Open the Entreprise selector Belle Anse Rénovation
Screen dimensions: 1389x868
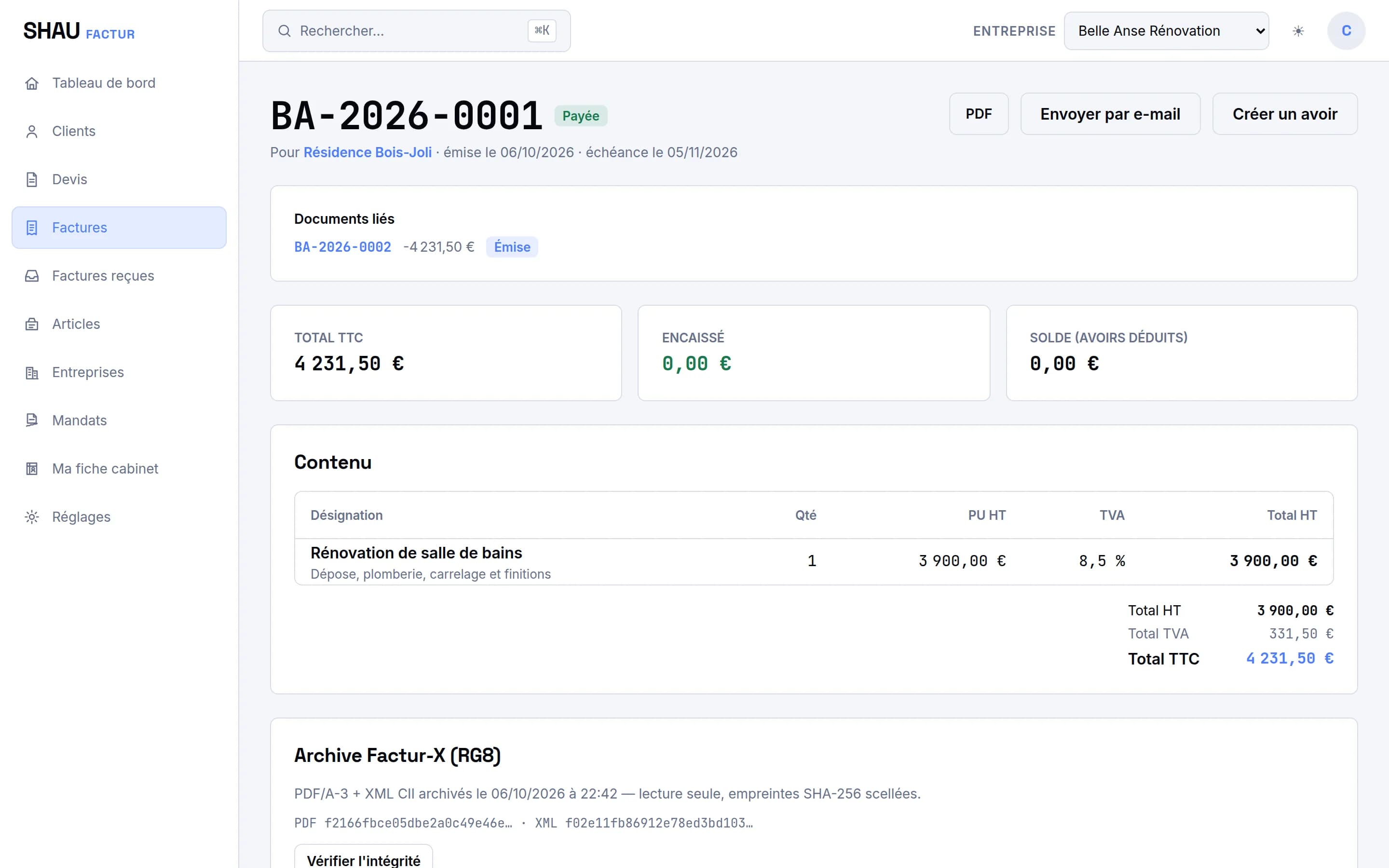pos(1166,31)
